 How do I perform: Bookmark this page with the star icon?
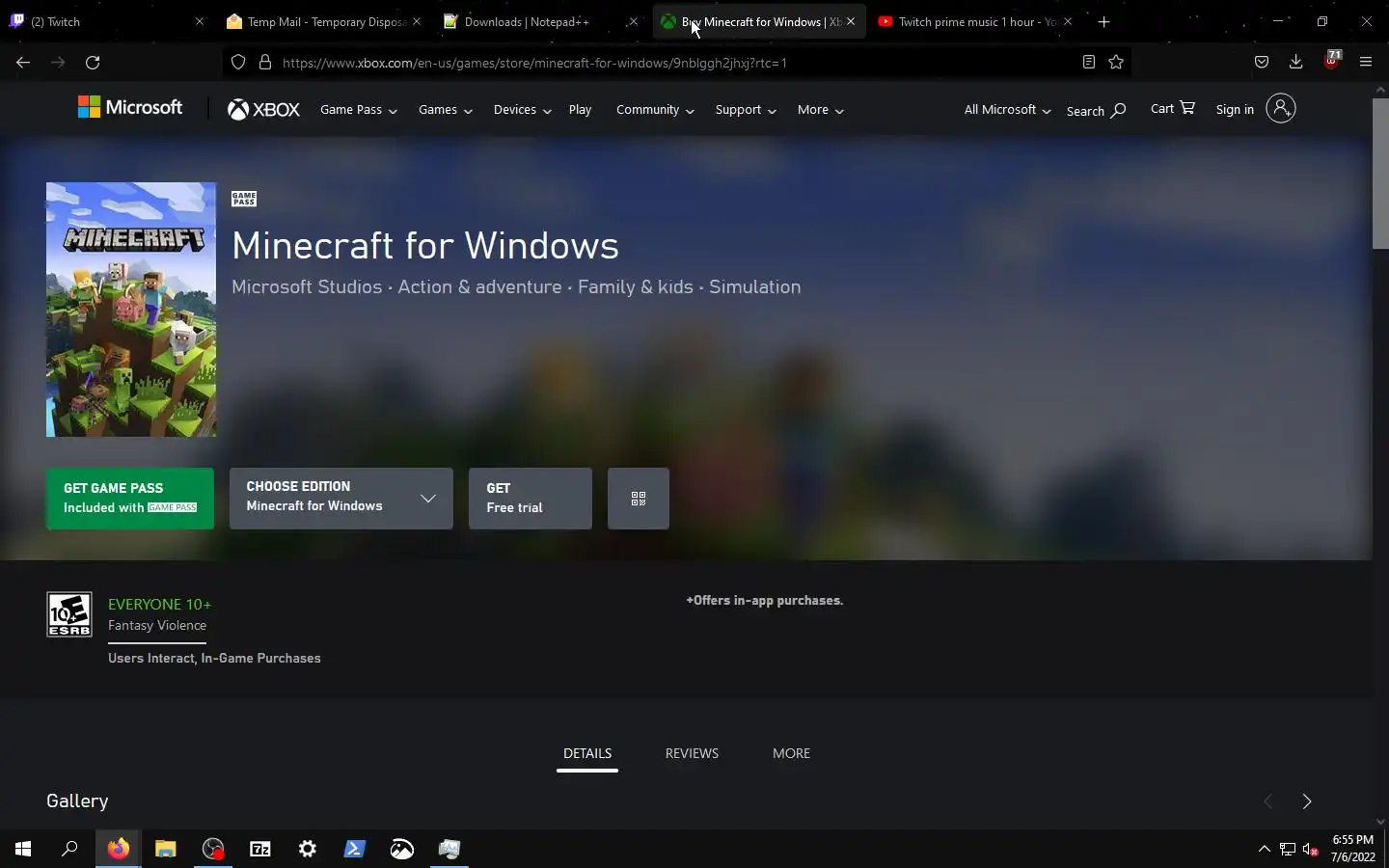(1116, 63)
